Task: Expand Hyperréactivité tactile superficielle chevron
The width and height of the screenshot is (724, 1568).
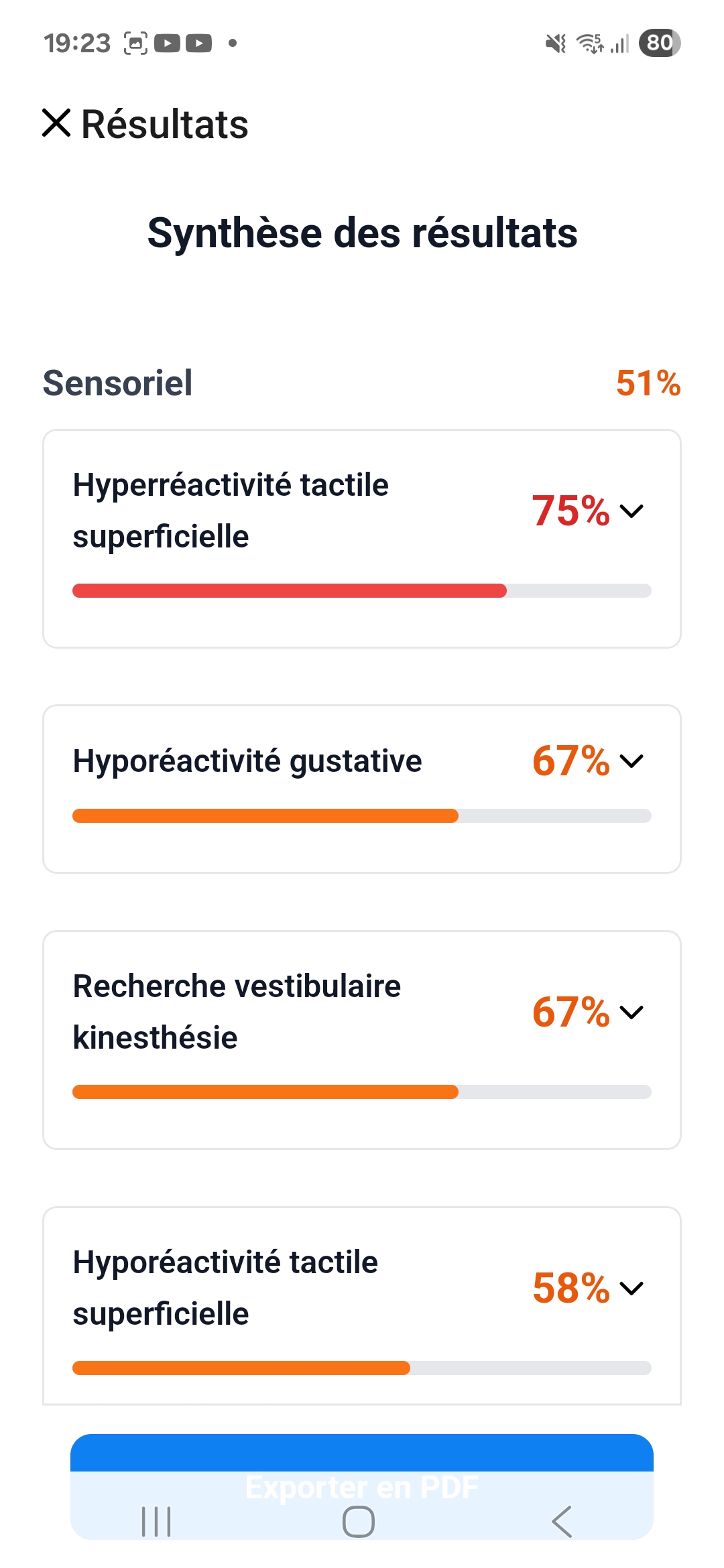Action: click(631, 511)
